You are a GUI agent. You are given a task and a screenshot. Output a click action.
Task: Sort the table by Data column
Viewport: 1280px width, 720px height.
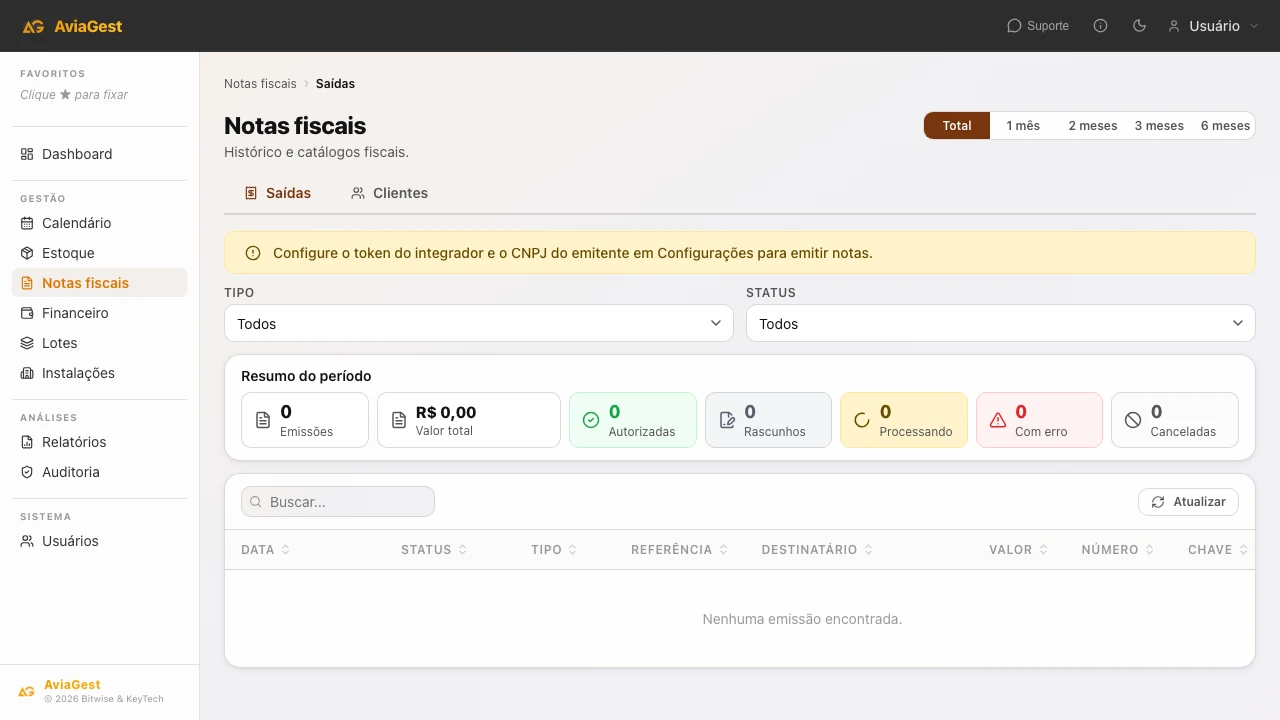point(266,550)
